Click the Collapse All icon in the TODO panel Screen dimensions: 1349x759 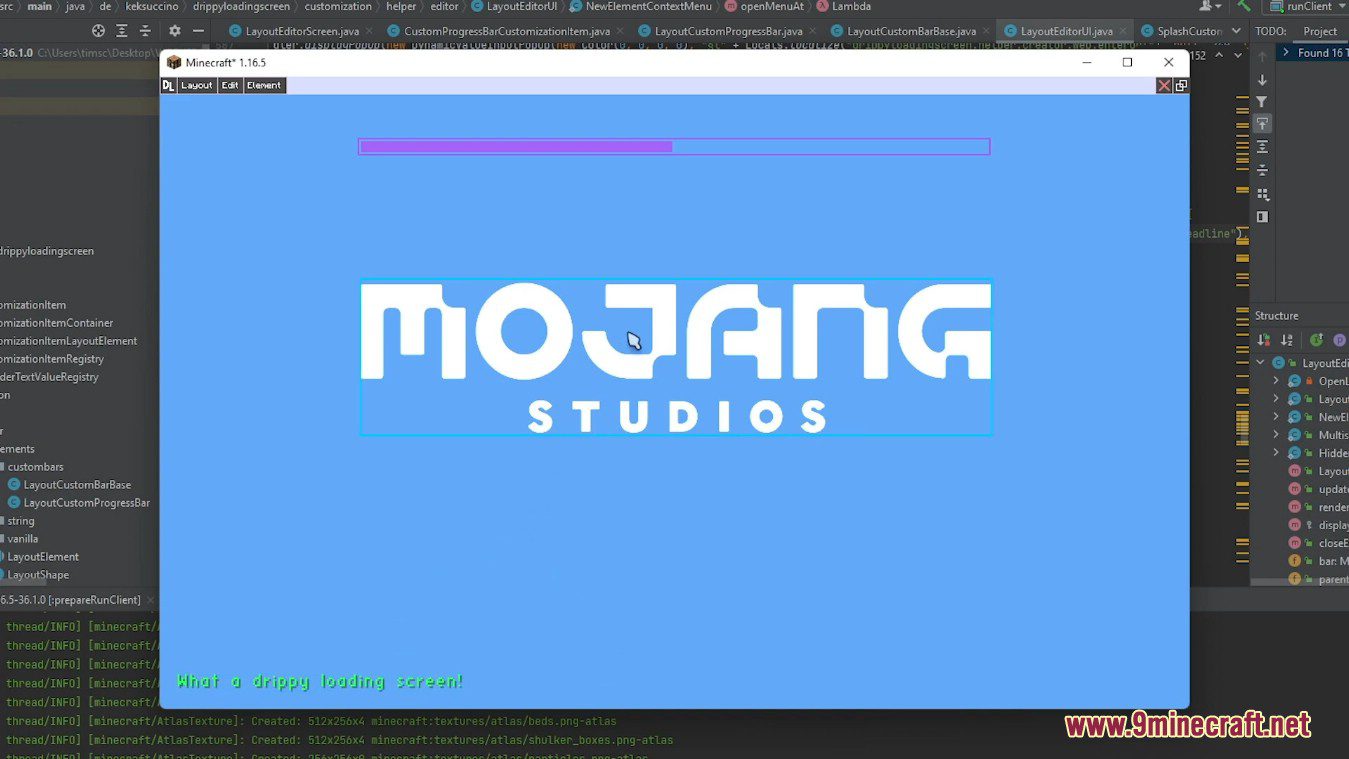pos(1262,170)
